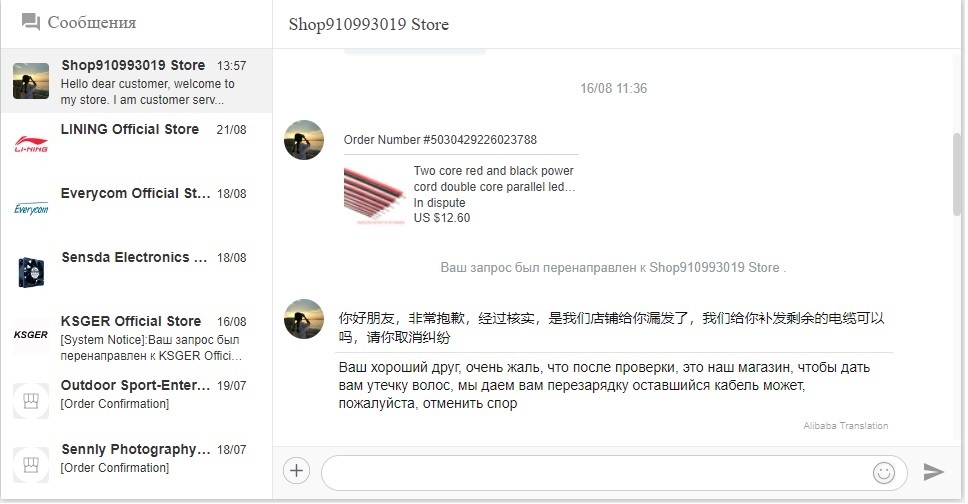This screenshot has width=968, height=504.
Task: Select the Everycom store logo avatar
Action: coord(31,209)
